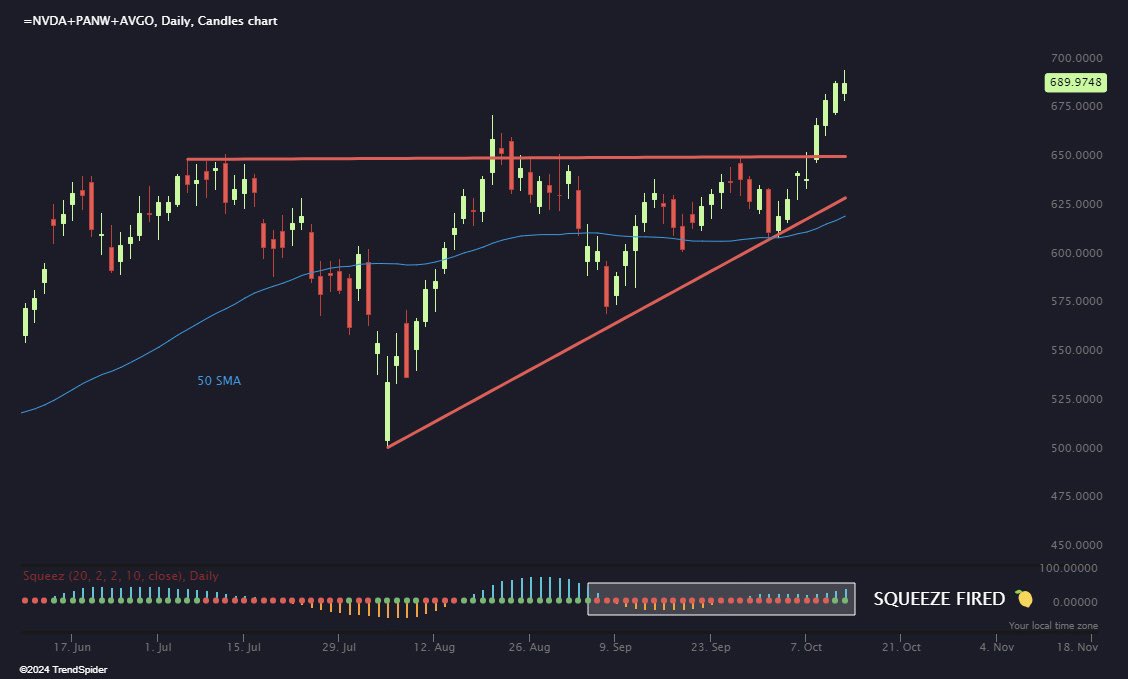Click the last candle at the chart's right edge
This screenshot has height=679, width=1128.
(x=845, y=87)
